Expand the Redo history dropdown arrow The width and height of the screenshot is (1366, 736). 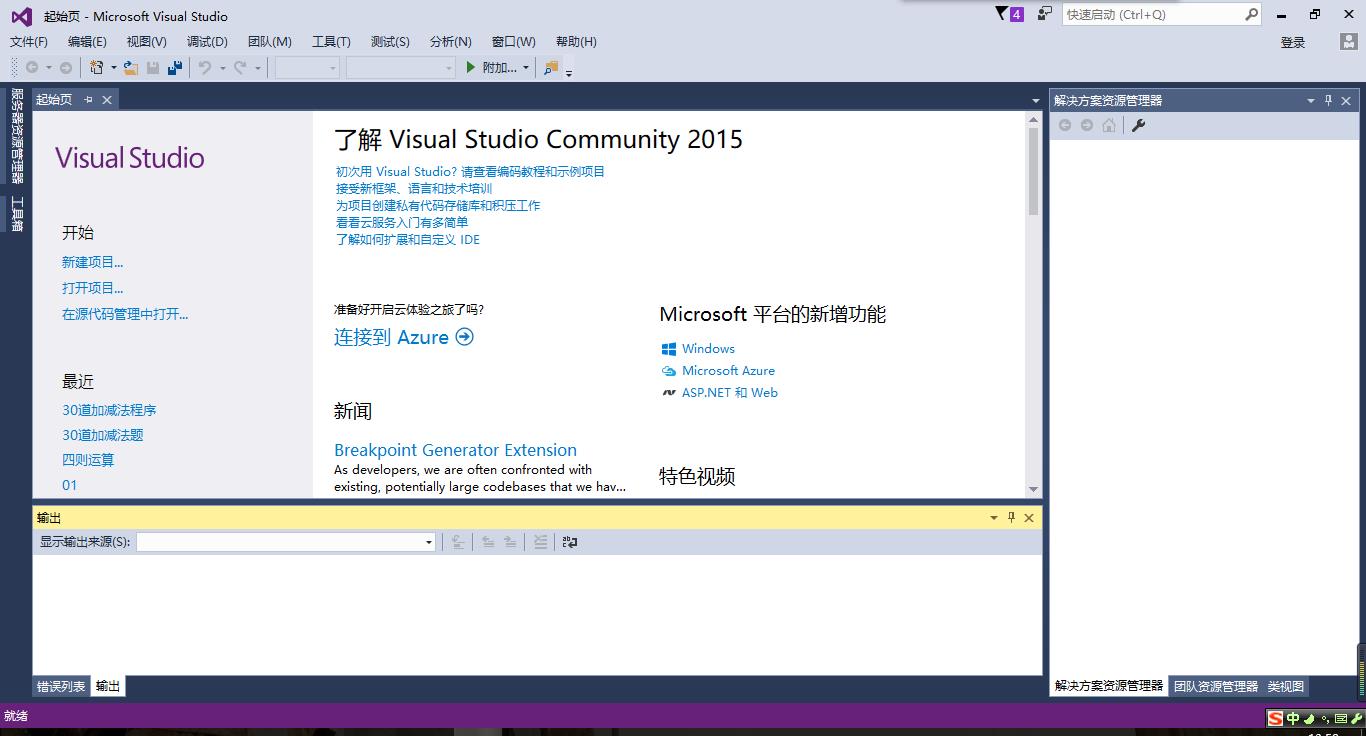point(257,68)
